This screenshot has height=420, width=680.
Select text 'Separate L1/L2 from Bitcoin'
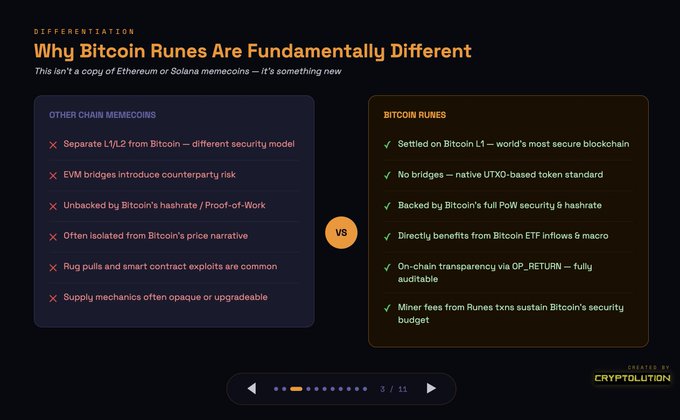pos(121,144)
